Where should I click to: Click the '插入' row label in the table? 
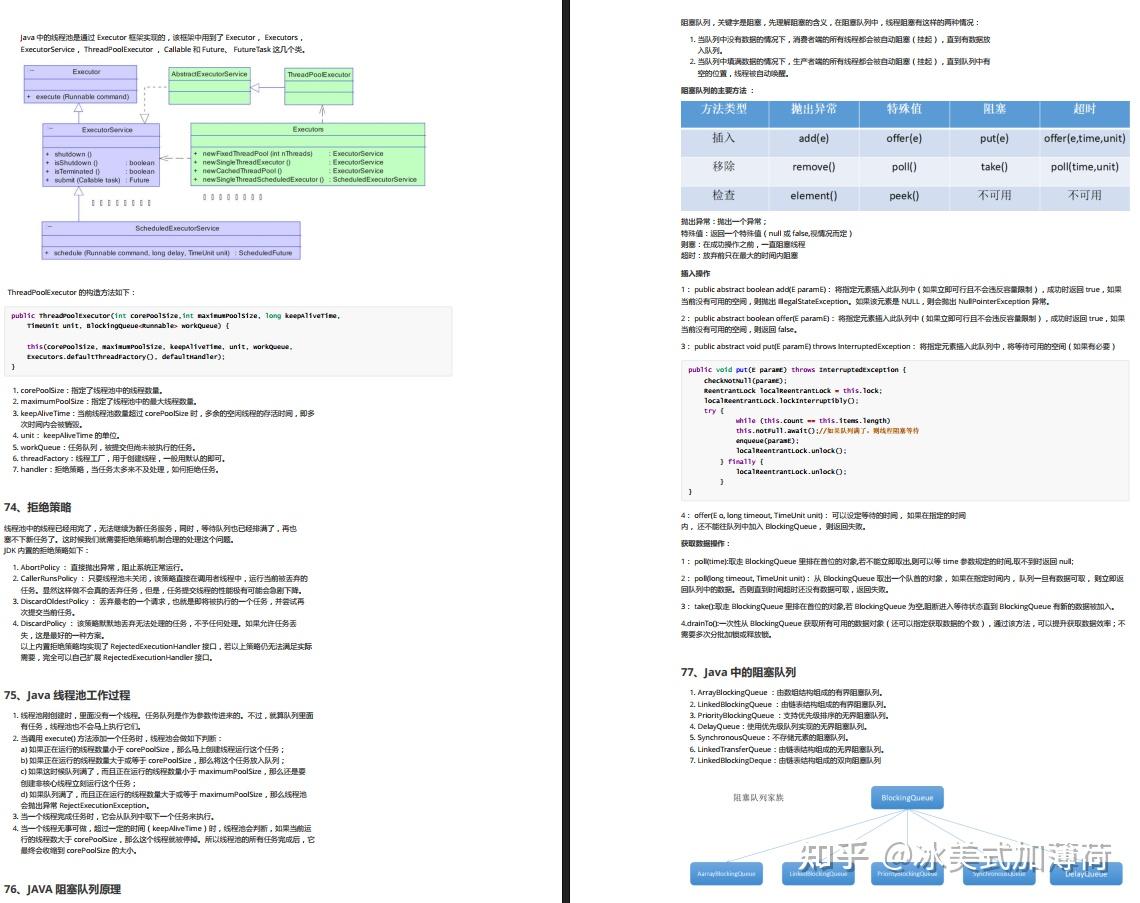723,138
